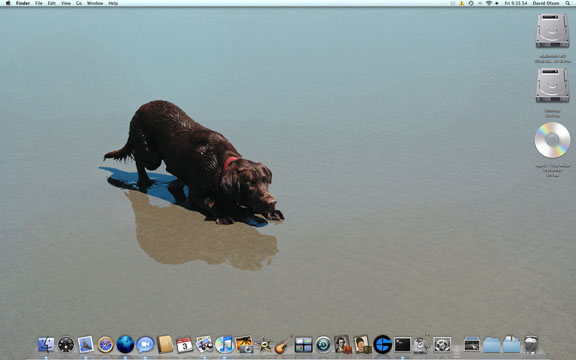Screen dimensions: 576x360
Task: Open the View menu
Action: pos(66,3)
